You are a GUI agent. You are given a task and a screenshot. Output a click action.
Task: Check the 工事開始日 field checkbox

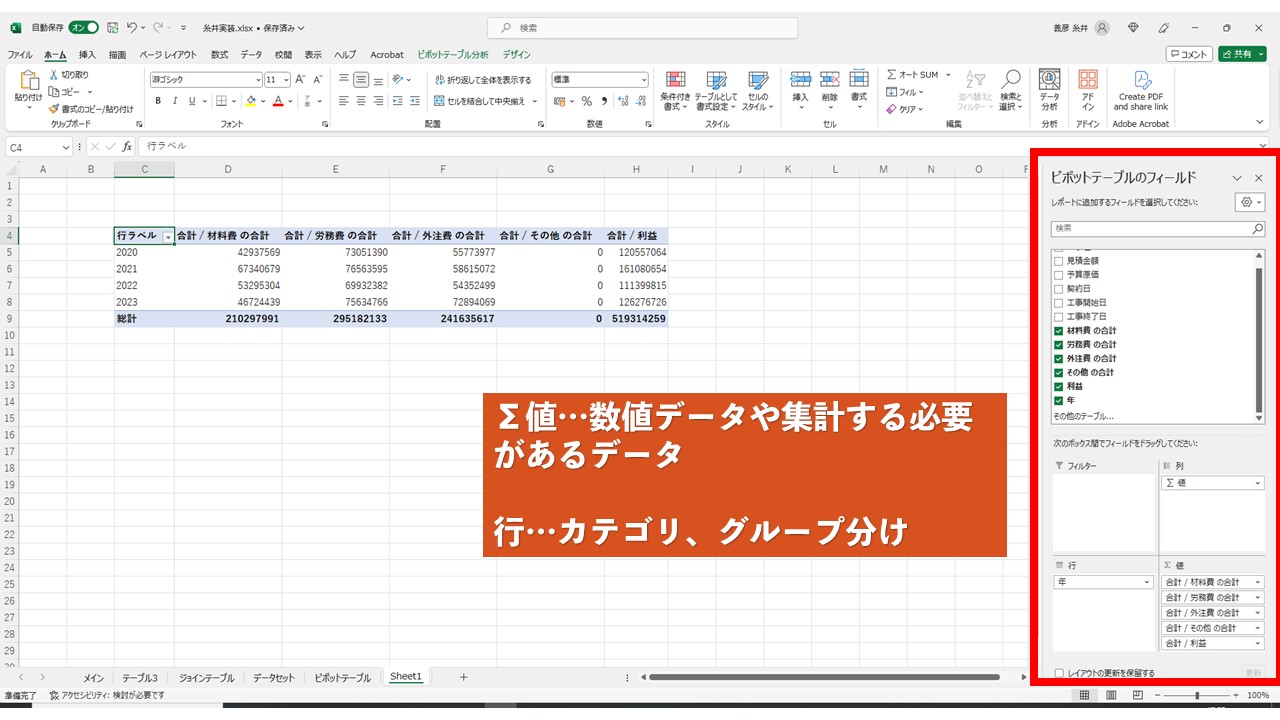point(1059,303)
